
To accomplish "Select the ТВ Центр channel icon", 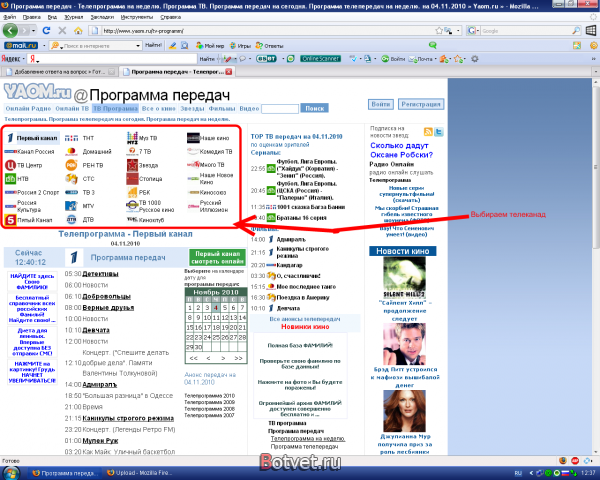I will (x=10, y=165).
